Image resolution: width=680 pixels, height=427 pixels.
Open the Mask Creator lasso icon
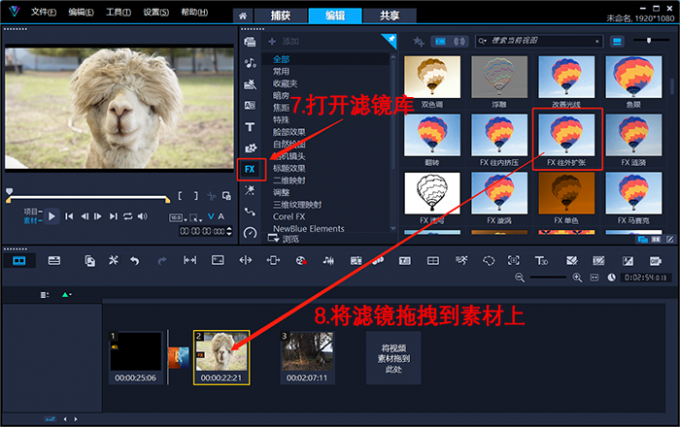click(489, 261)
